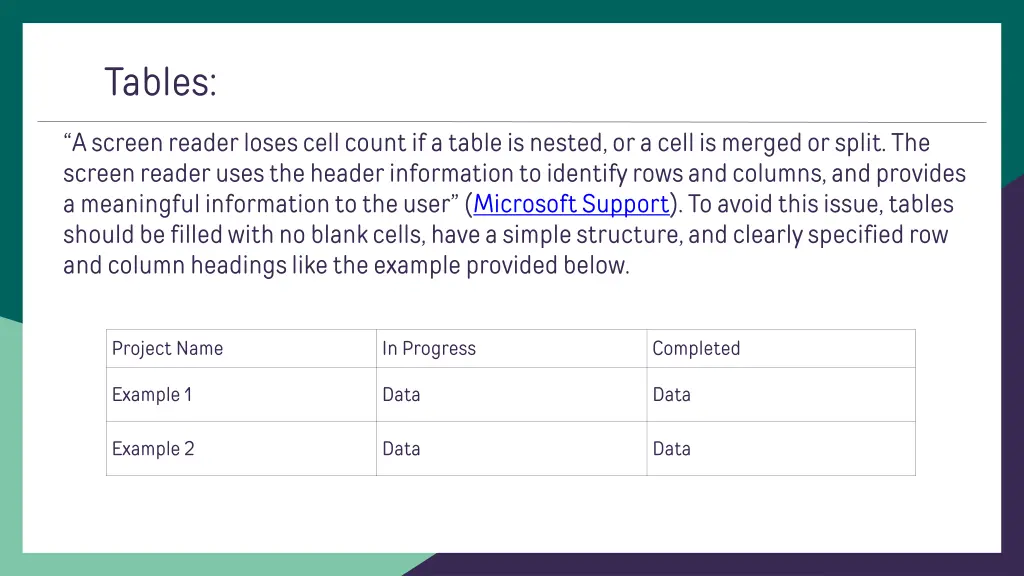The width and height of the screenshot is (1024, 576).
Task: Click the quoted screen reader paragraph
Action: tap(515, 204)
